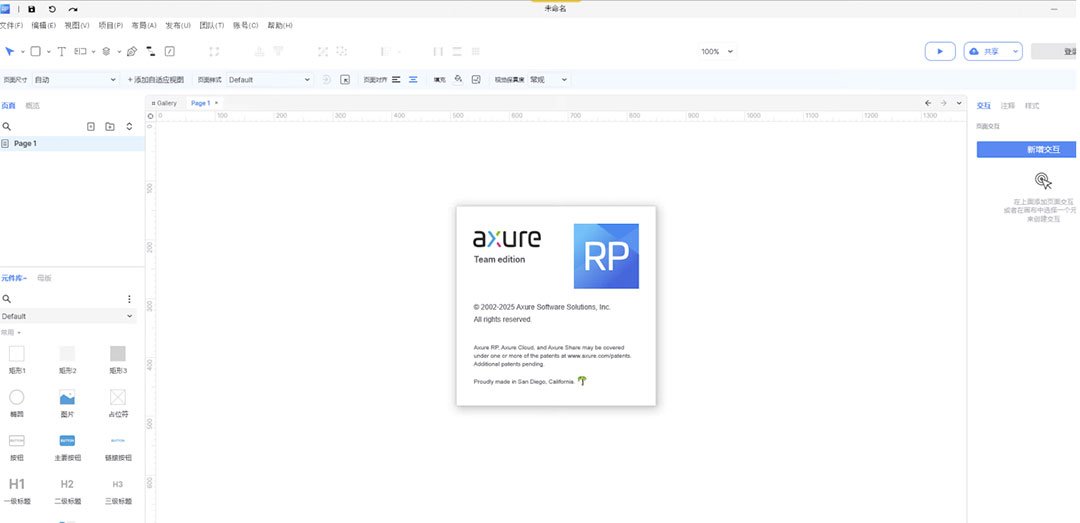Click the Save icon in title bar
The image size is (1080, 523).
(x=32, y=9)
